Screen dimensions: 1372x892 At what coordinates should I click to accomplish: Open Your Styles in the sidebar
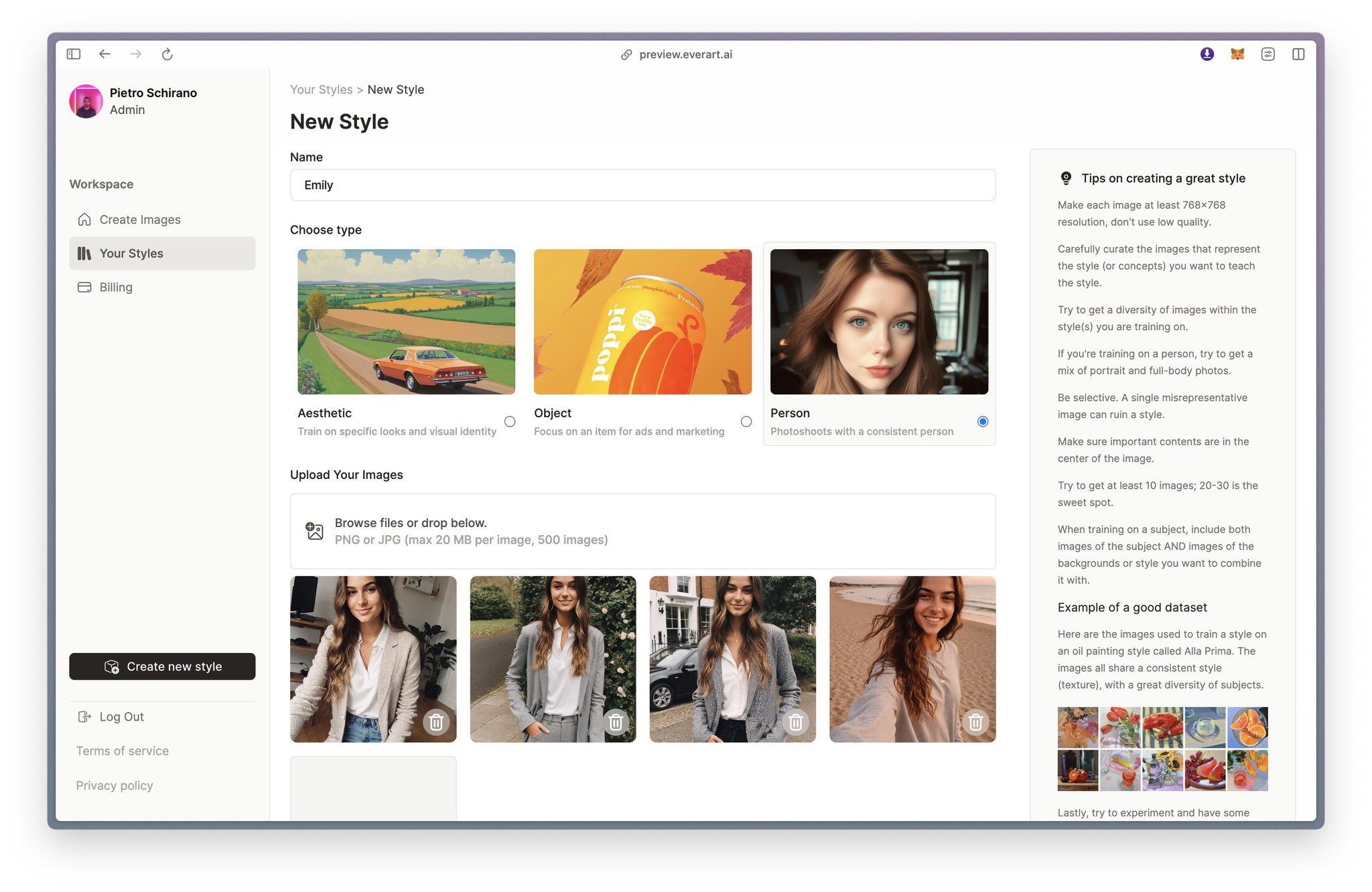162,253
